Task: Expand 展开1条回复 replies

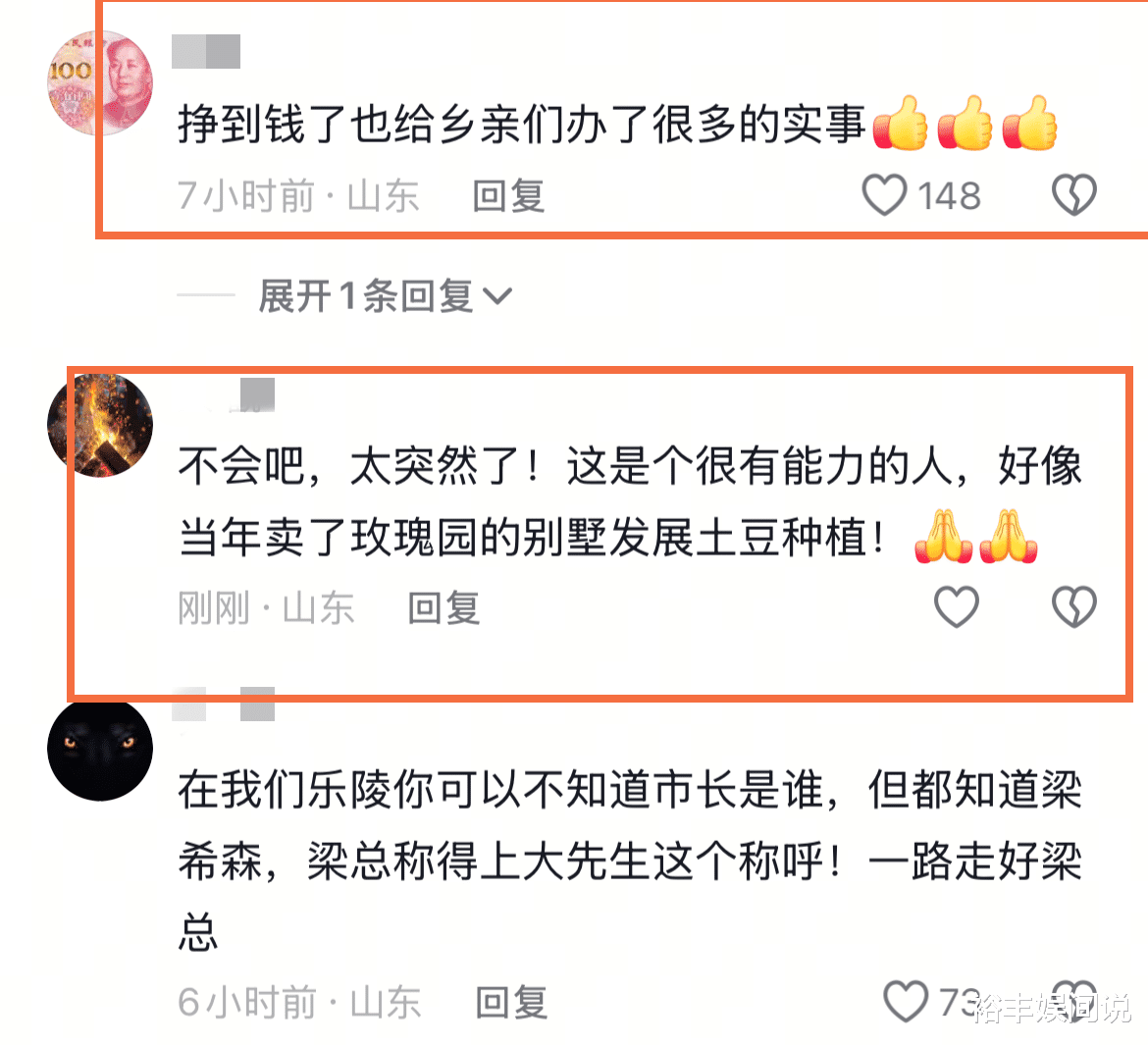Action: click(x=385, y=296)
